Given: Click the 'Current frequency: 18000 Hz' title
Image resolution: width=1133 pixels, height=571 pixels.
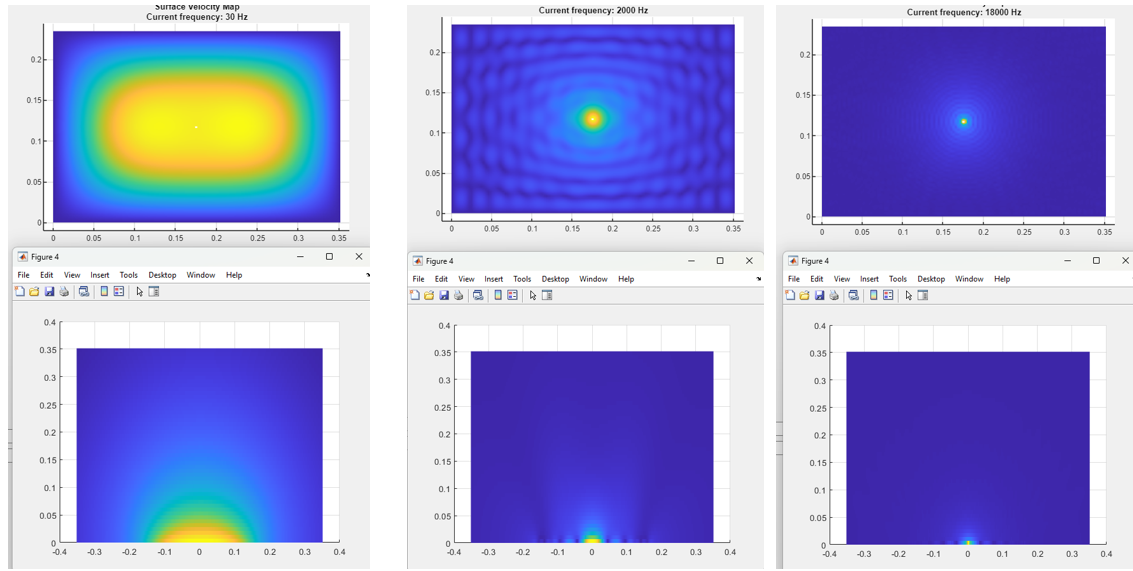Looking at the screenshot, I should [x=964, y=12].
